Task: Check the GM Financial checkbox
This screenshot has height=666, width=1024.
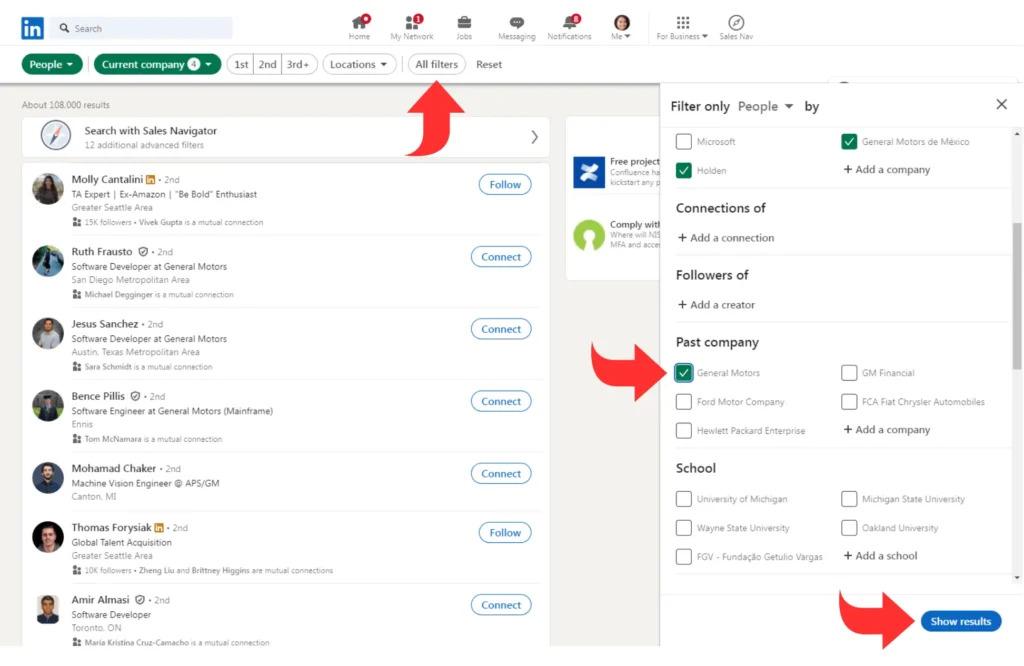Action: pyautogui.click(x=848, y=373)
